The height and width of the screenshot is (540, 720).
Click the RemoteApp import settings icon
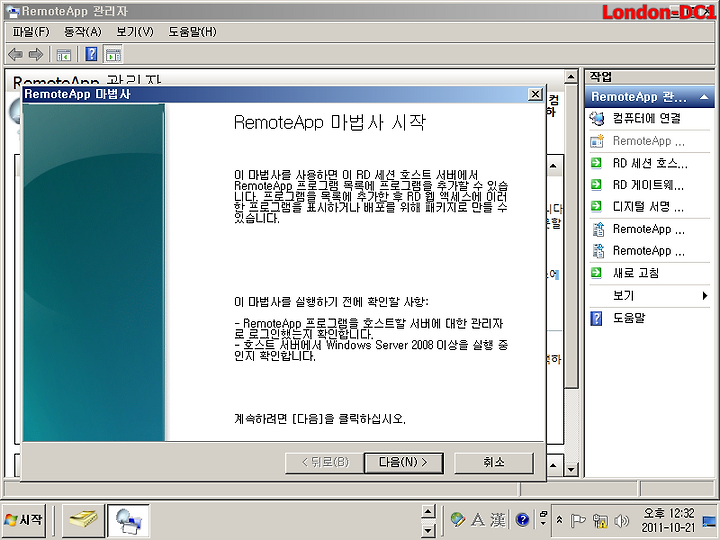click(x=598, y=251)
